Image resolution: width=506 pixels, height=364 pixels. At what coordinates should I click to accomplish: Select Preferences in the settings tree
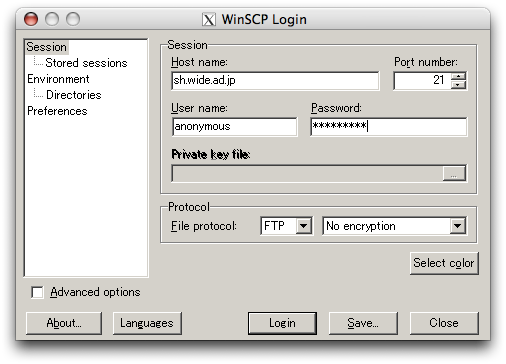(x=57, y=111)
